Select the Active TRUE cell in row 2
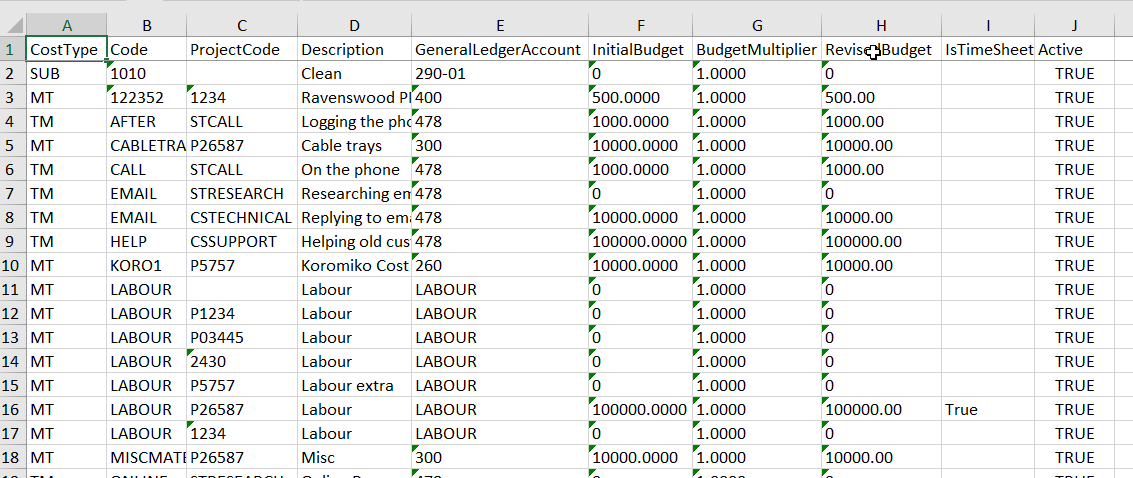Image resolution: width=1133 pixels, height=478 pixels. click(1074, 73)
